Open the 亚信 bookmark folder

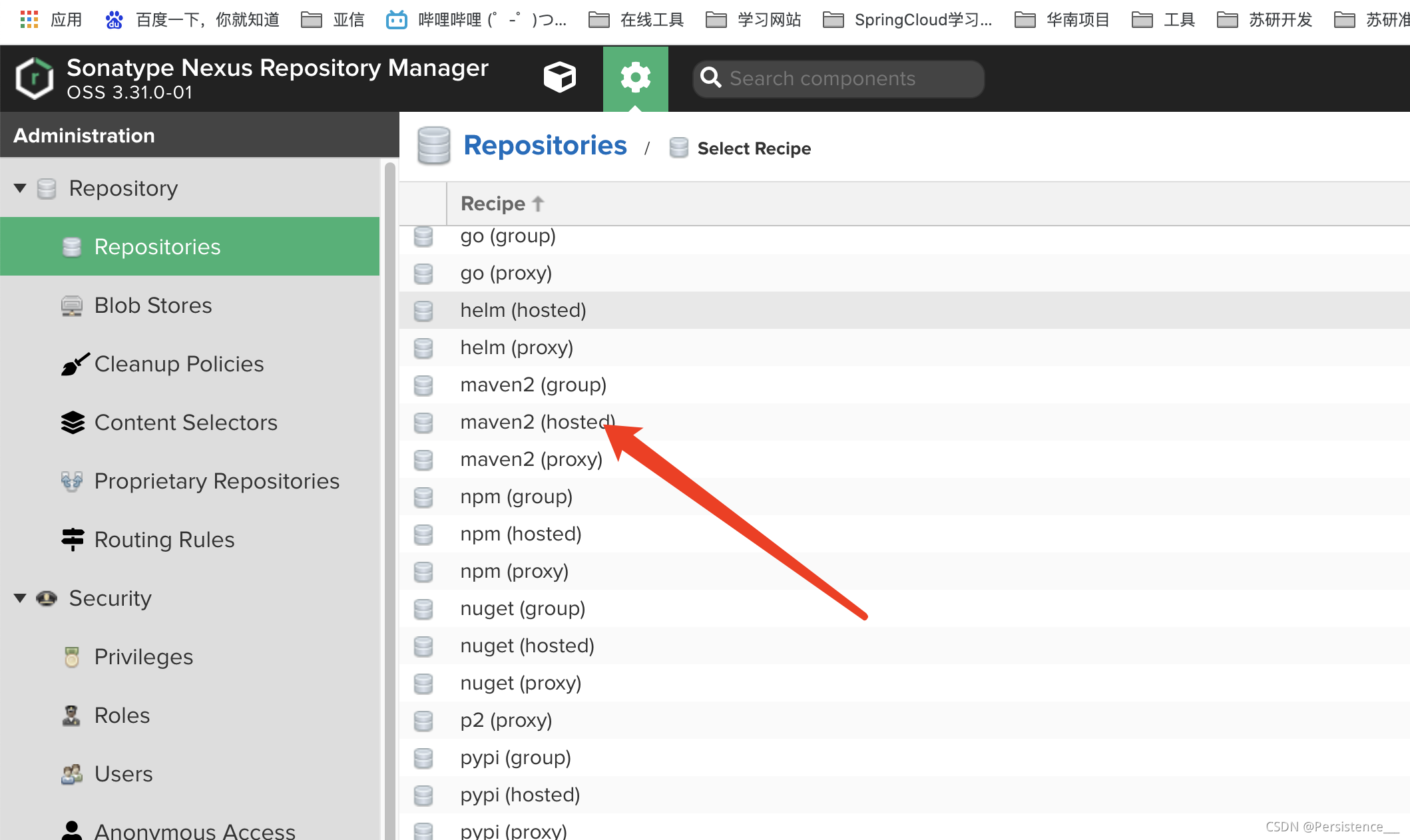click(333, 20)
